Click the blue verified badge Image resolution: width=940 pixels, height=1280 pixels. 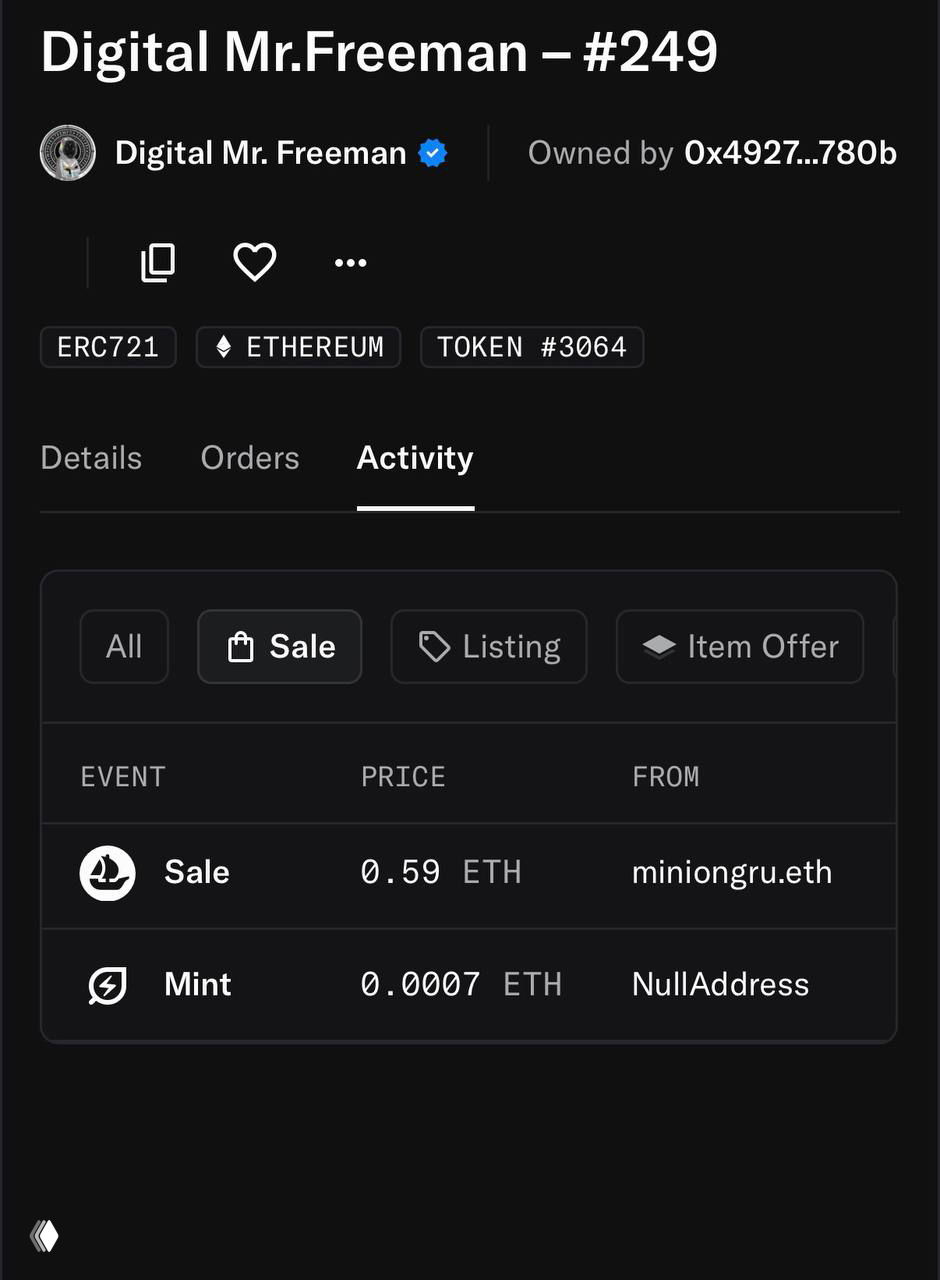[433, 153]
